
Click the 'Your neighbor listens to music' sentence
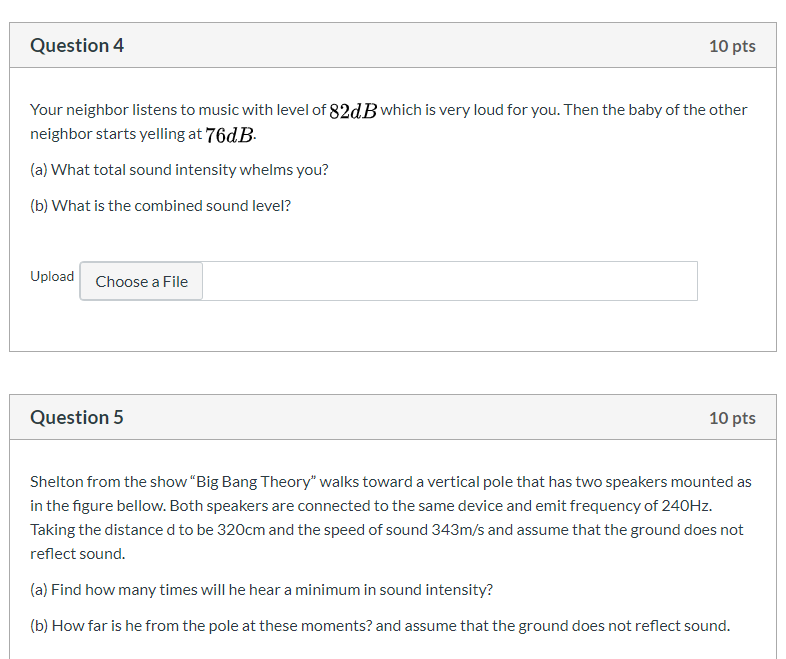(388, 122)
